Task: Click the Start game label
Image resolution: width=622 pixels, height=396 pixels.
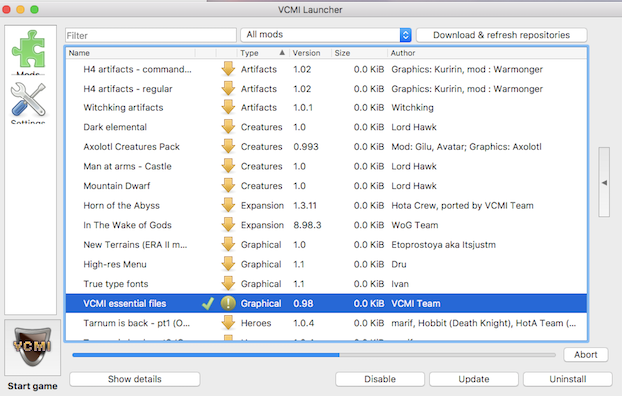Action: (33, 386)
